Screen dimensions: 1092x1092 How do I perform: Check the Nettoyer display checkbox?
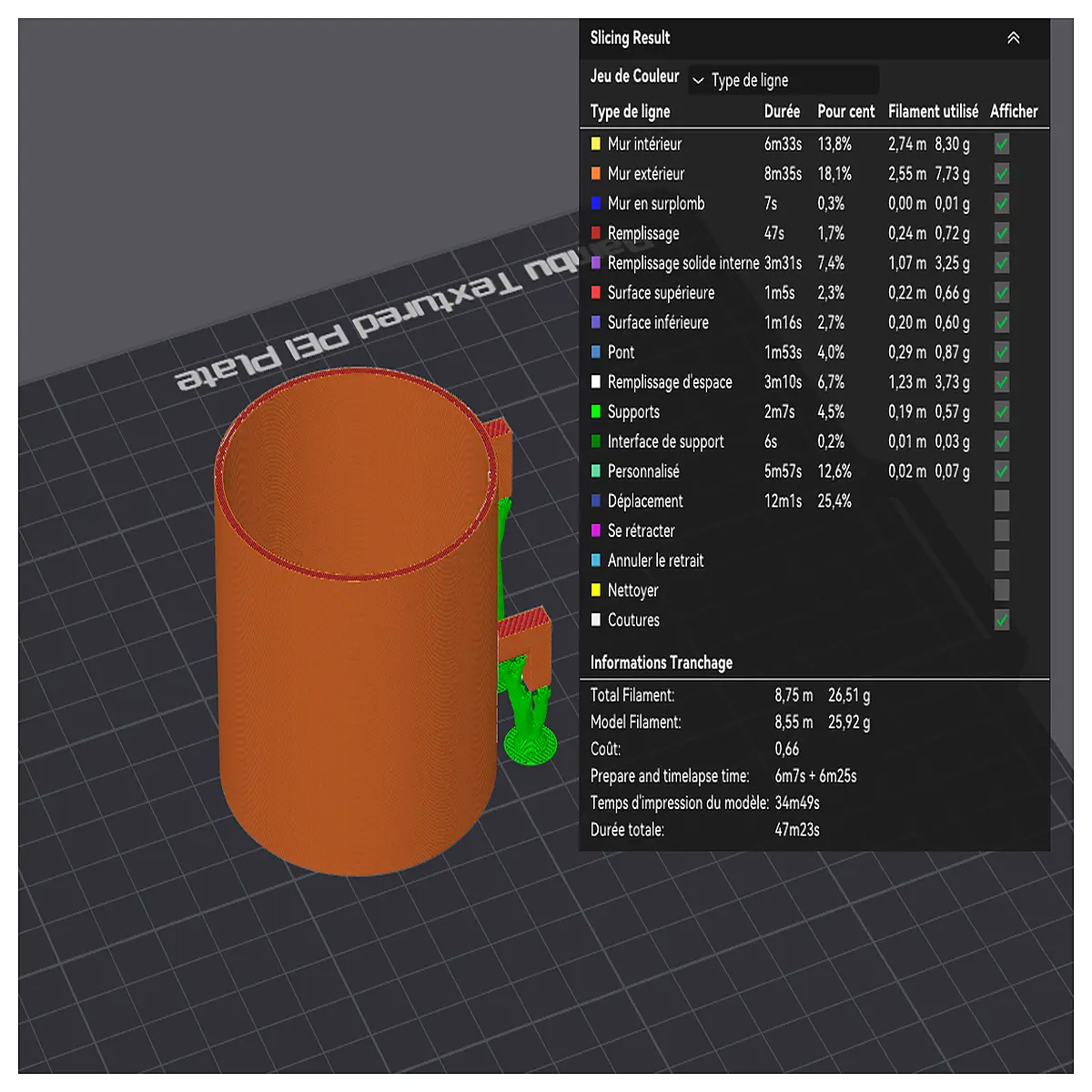click(1002, 591)
